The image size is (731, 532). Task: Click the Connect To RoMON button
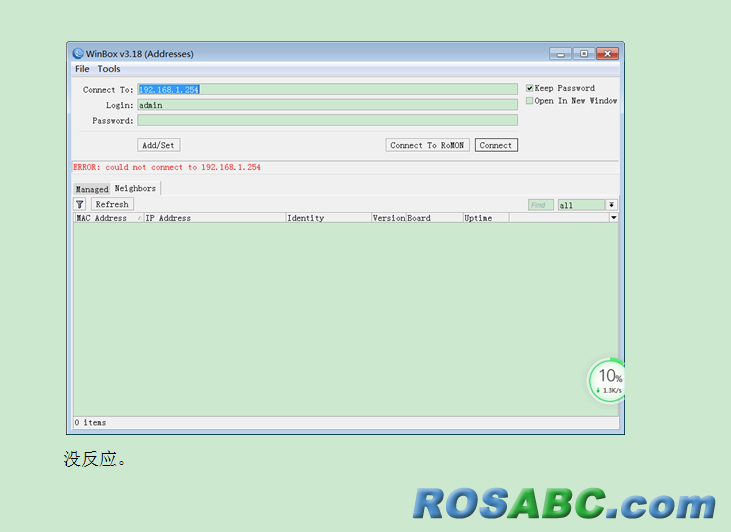[x=427, y=145]
